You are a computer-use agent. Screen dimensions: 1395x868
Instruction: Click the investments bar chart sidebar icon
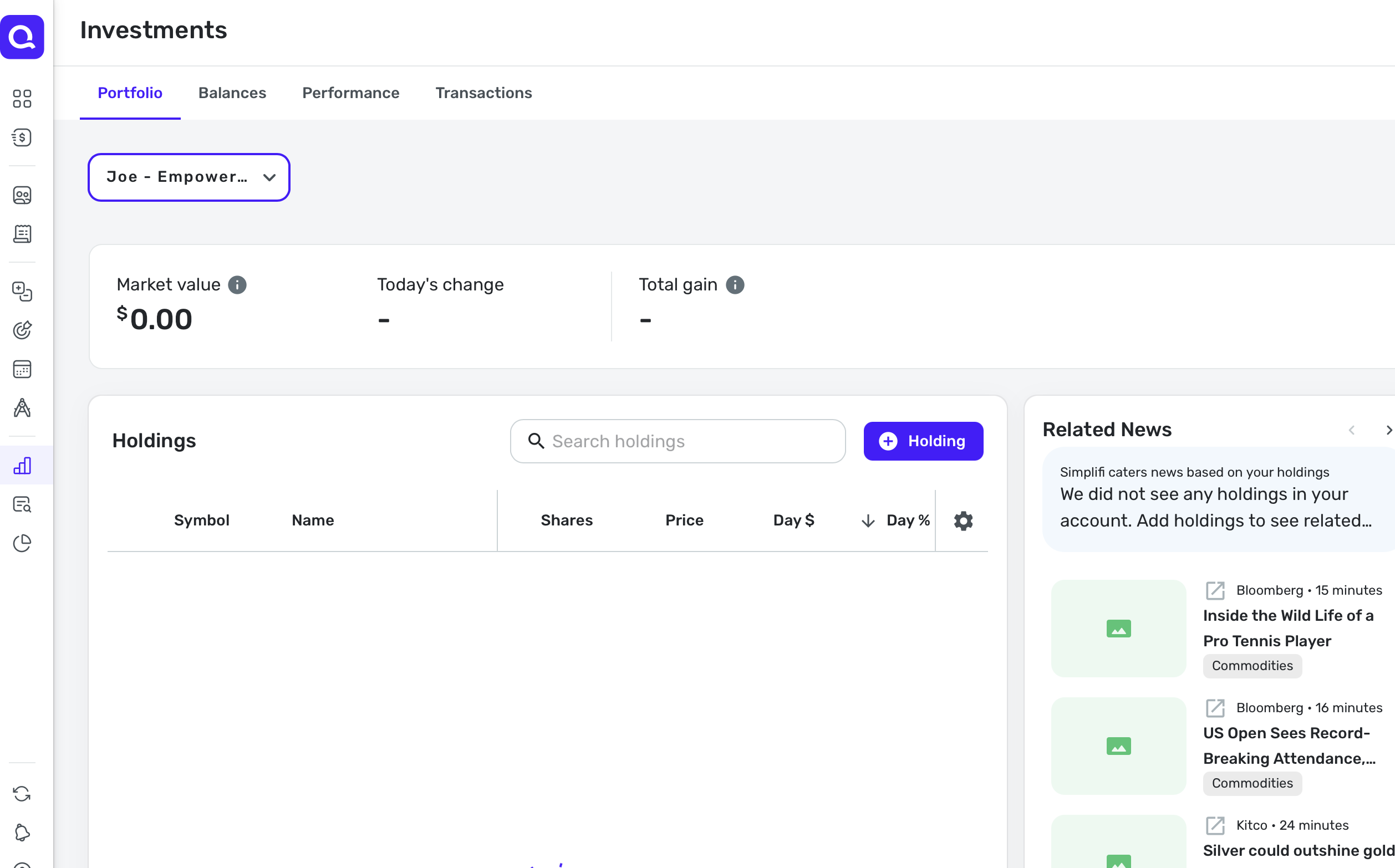click(22, 466)
